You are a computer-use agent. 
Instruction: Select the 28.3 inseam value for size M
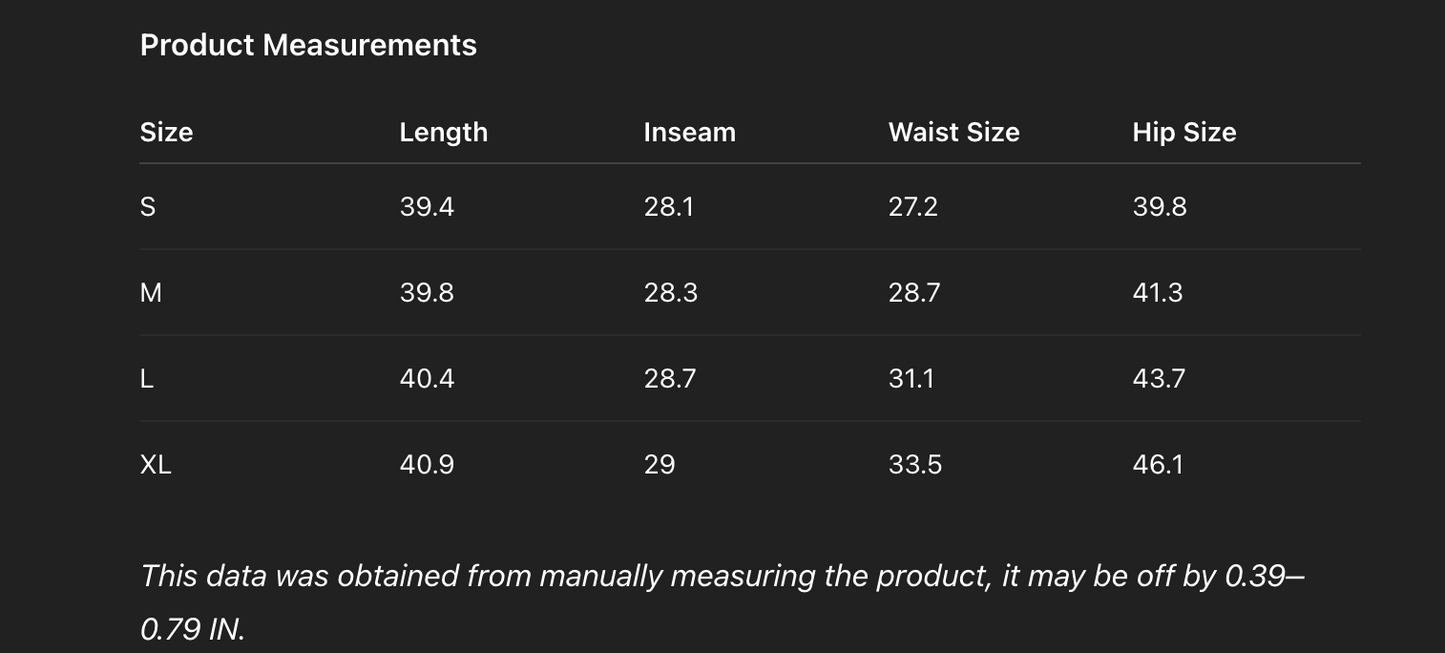tap(670, 292)
